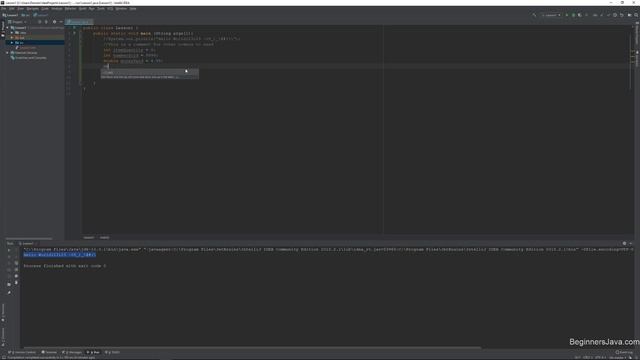This screenshot has height=360, width=640.
Task: Click the Debug bug icon in toolbar
Action: (x=573, y=15)
